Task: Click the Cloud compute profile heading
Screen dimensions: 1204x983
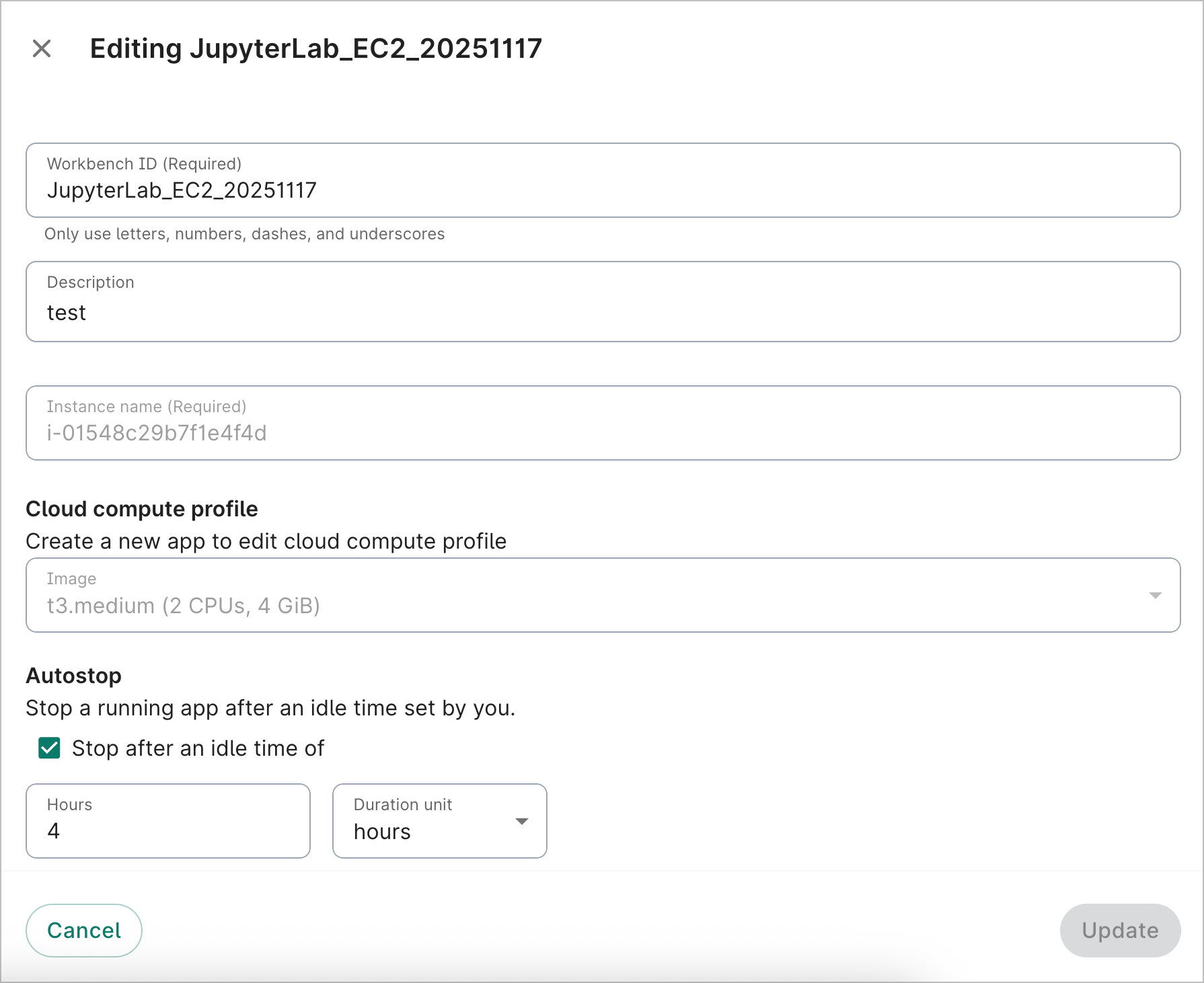Action: point(141,509)
